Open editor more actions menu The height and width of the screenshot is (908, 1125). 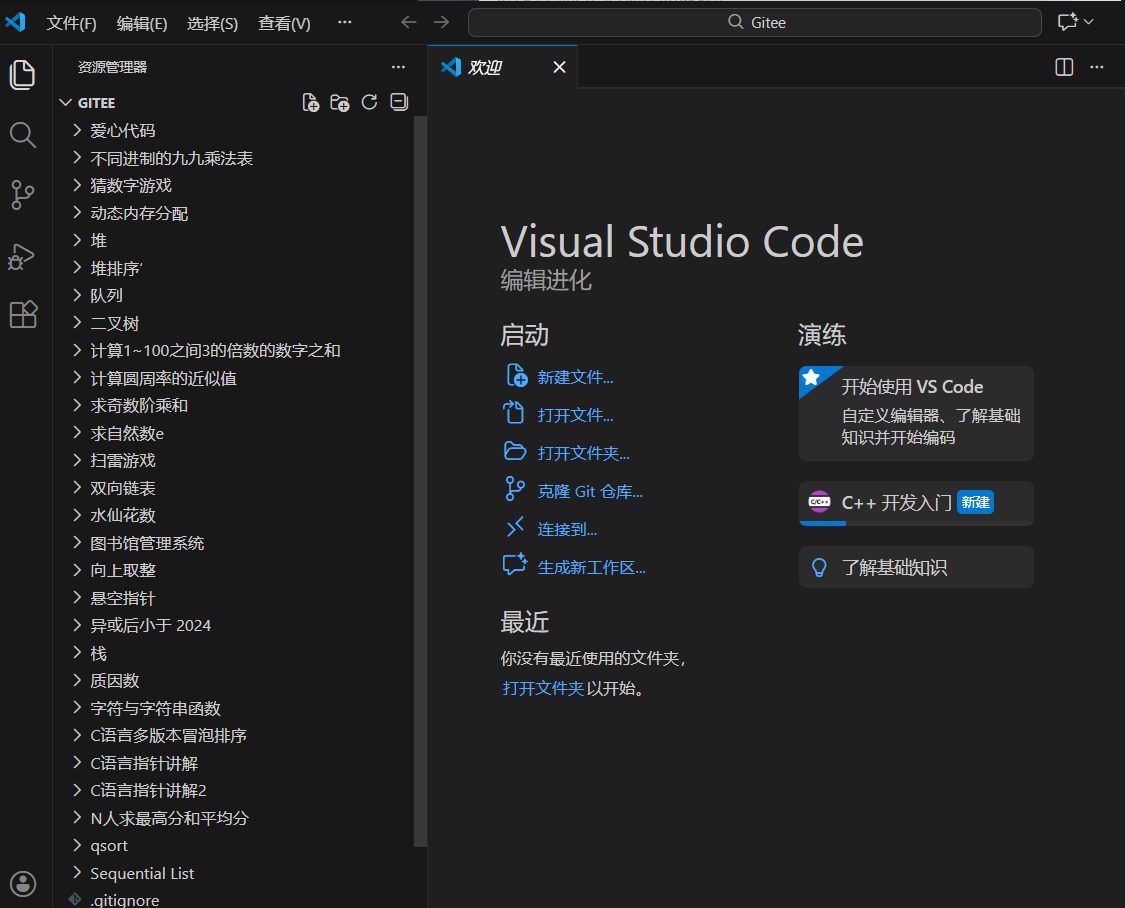click(1097, 67)
